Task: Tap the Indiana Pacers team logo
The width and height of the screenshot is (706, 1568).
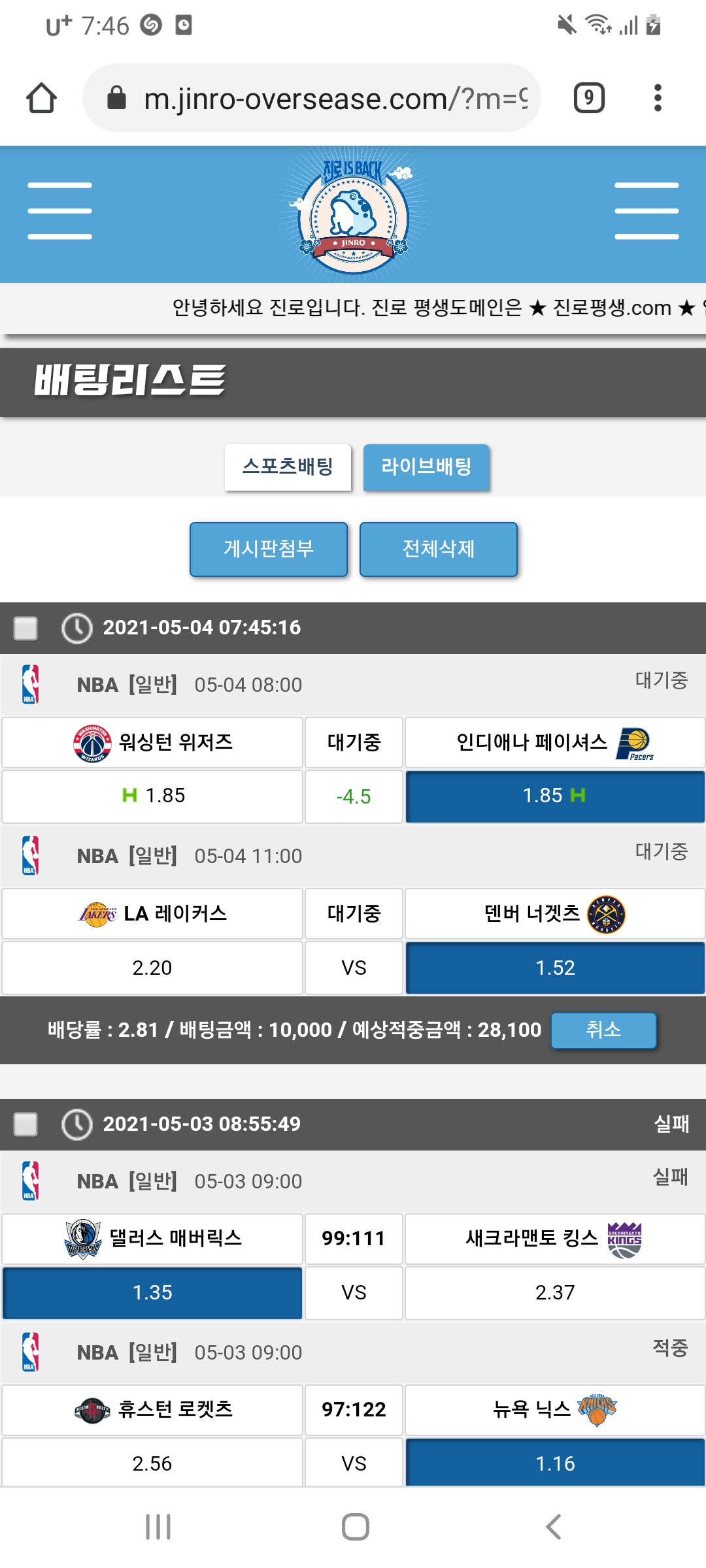Action: (633, 744)
